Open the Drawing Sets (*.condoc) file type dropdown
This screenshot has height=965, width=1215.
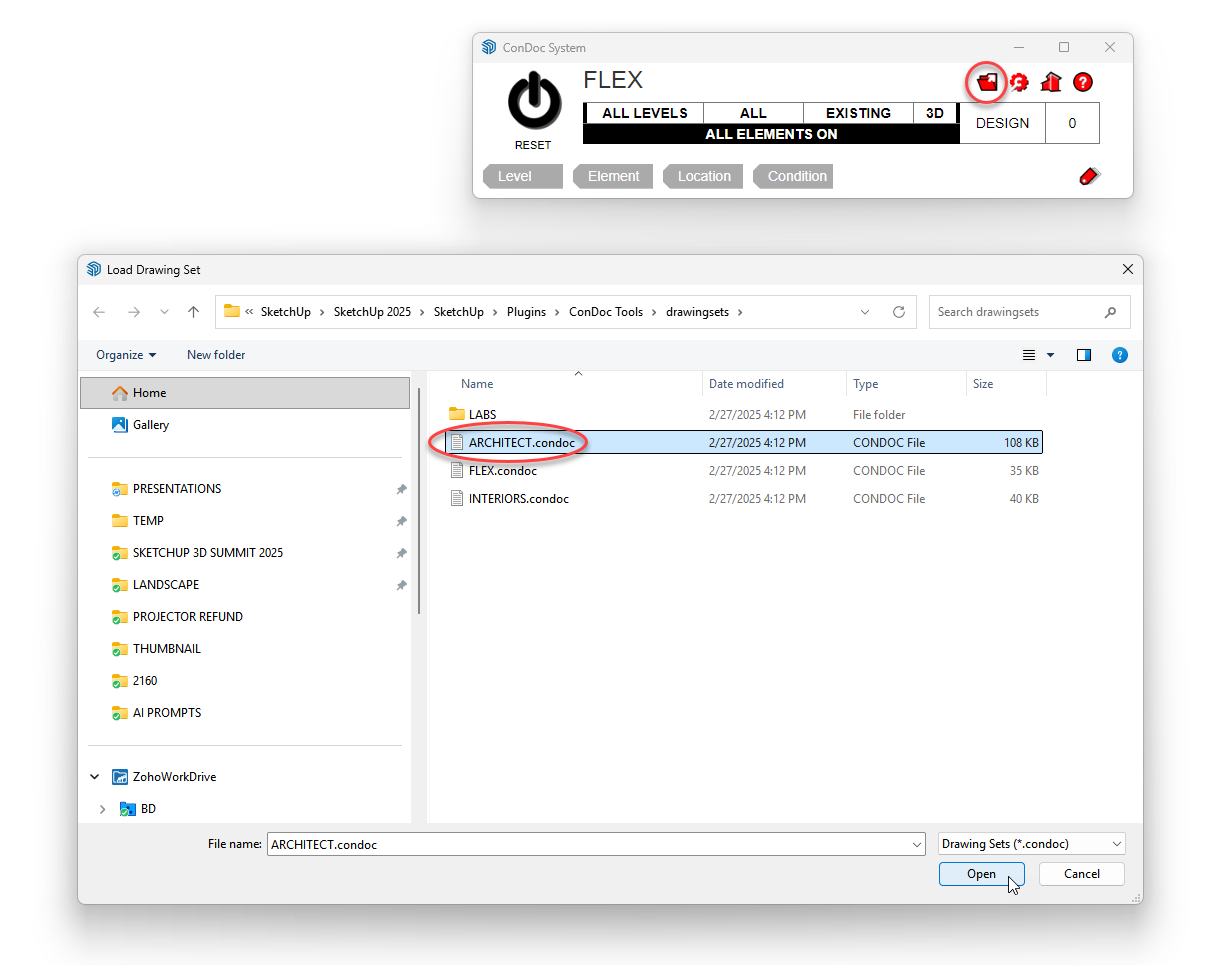[x=1032, y=844]
